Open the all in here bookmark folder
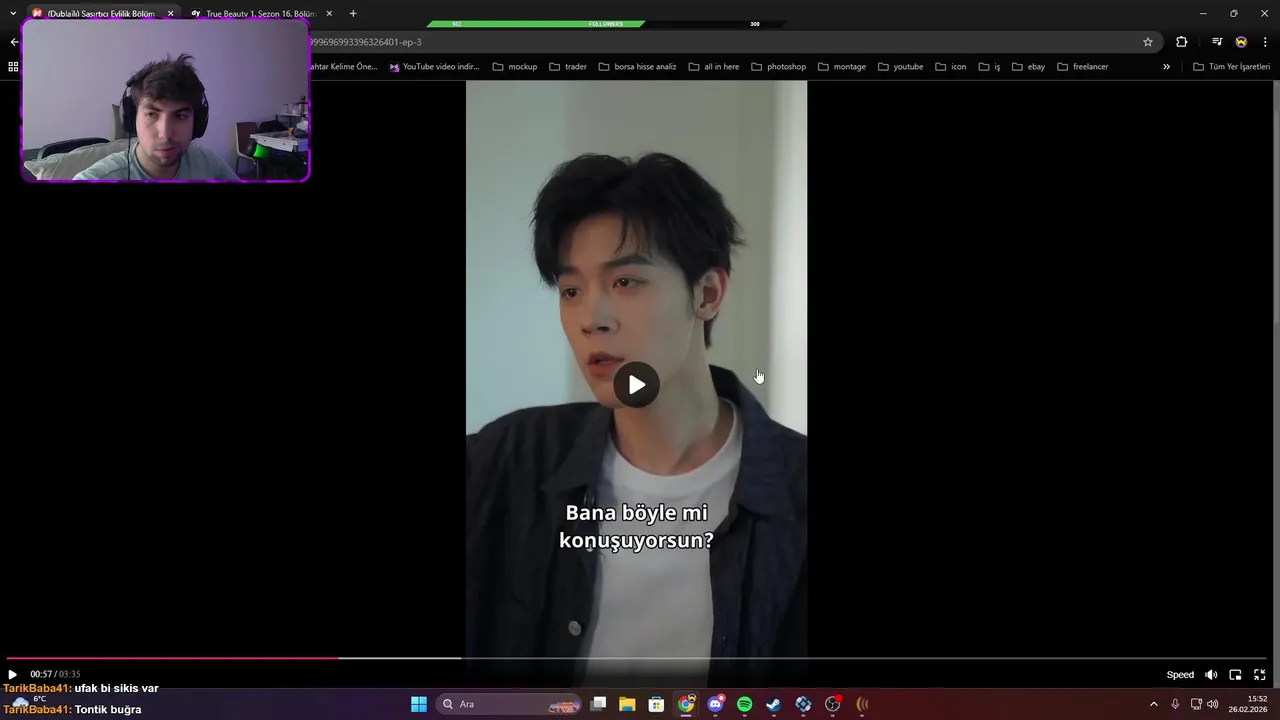1280x720 pixels. [714, 67]
